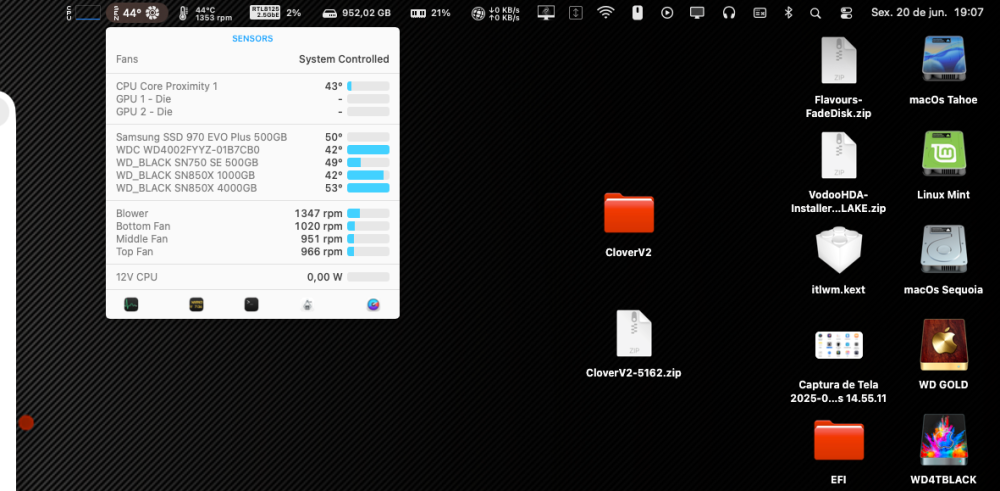
Task: Open the memory 21% menu bar item
Action: coord(430,13)
